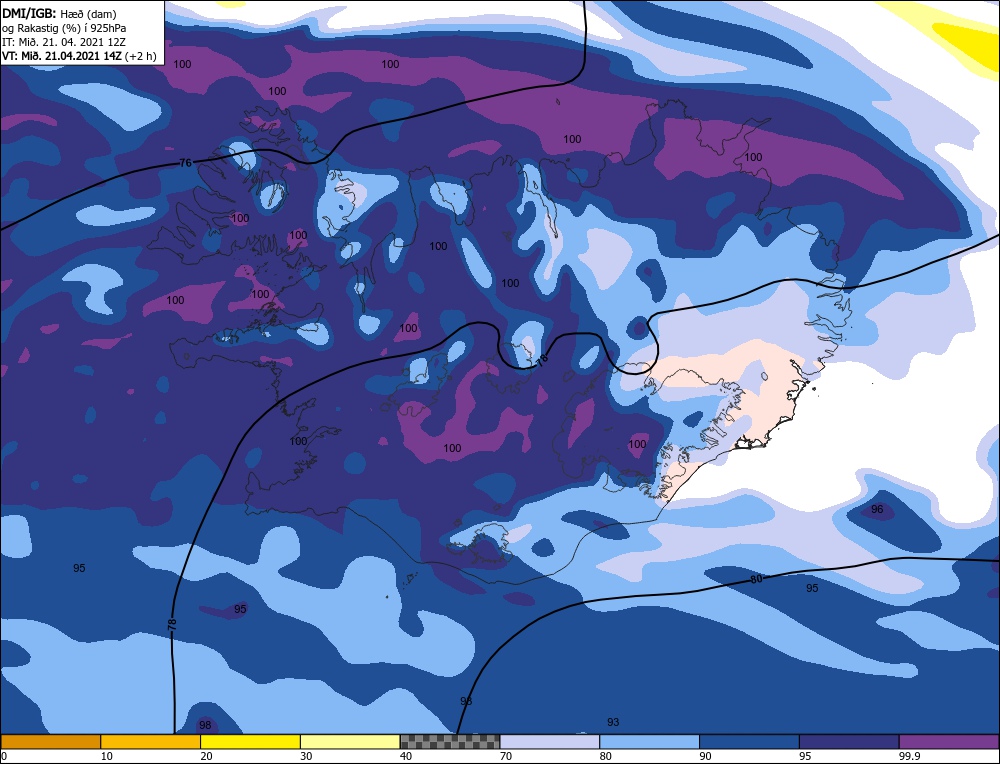Select the lavender 70–80 legend swatch

pyautogui.click(x=550, y=741)
